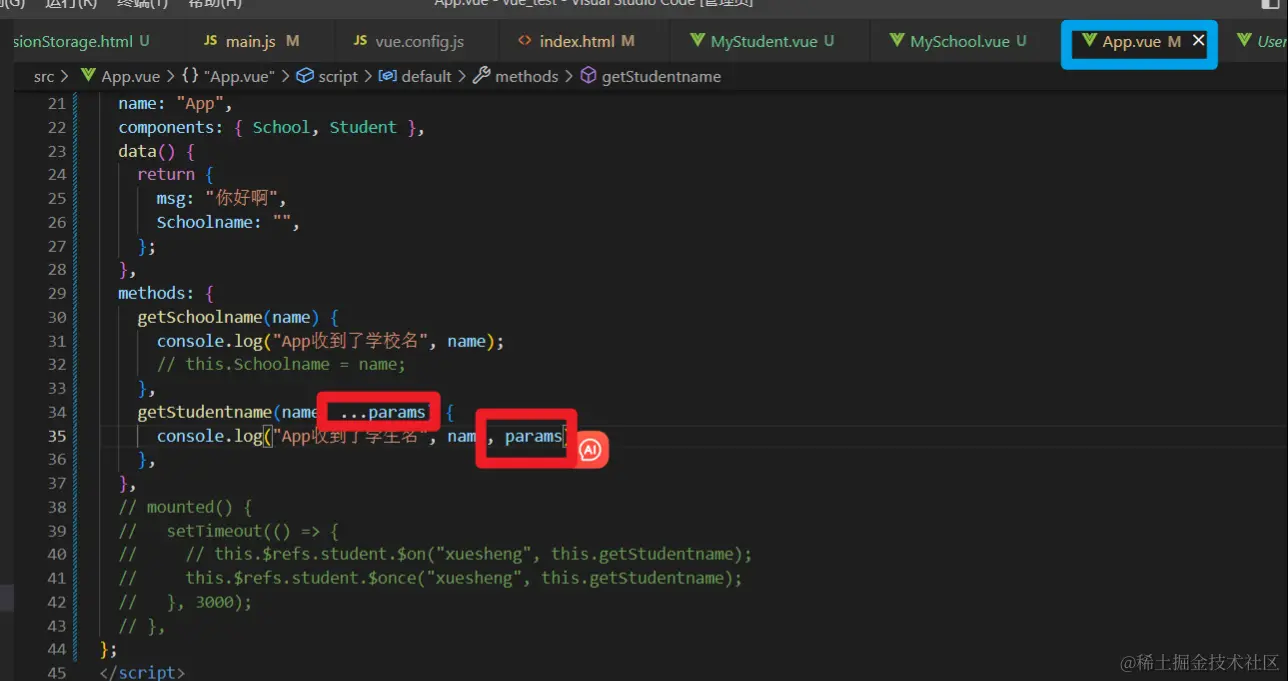The image size is (1288, 681).
Task: Click the closing </script> tag
Action: (x=142, y=673)
